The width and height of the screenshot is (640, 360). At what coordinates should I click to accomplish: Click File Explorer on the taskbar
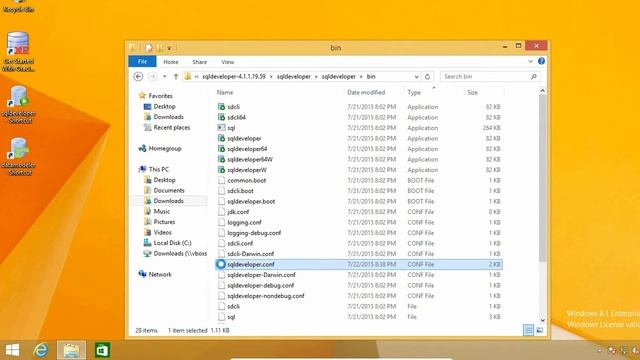coord(71,350)
